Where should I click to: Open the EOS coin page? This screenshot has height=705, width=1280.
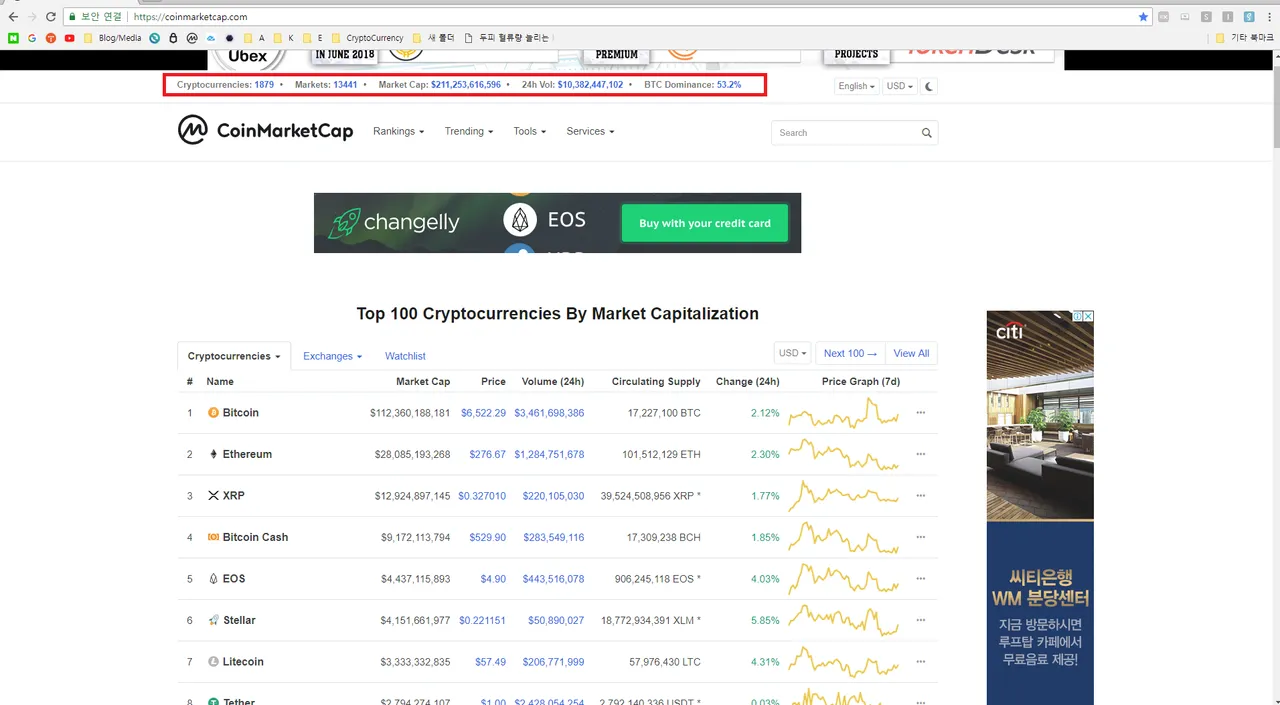tap(234, 579)
